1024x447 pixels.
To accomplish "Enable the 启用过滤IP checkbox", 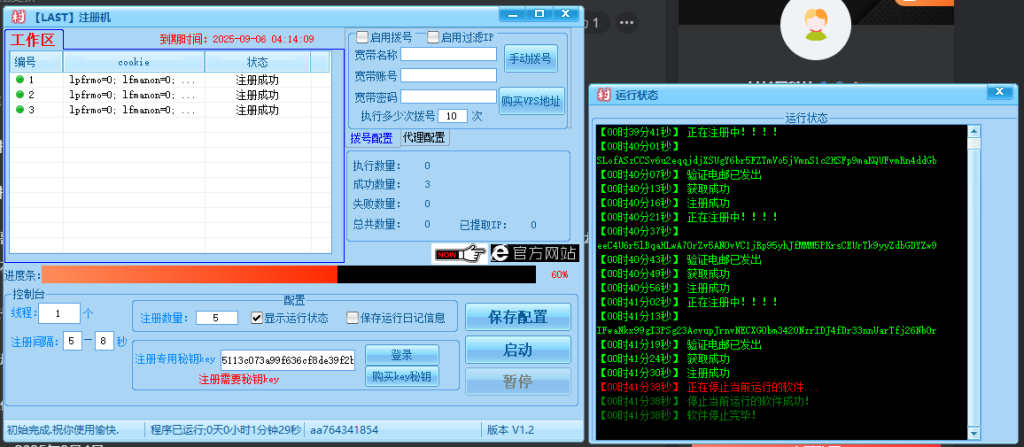I will (433, 37).
